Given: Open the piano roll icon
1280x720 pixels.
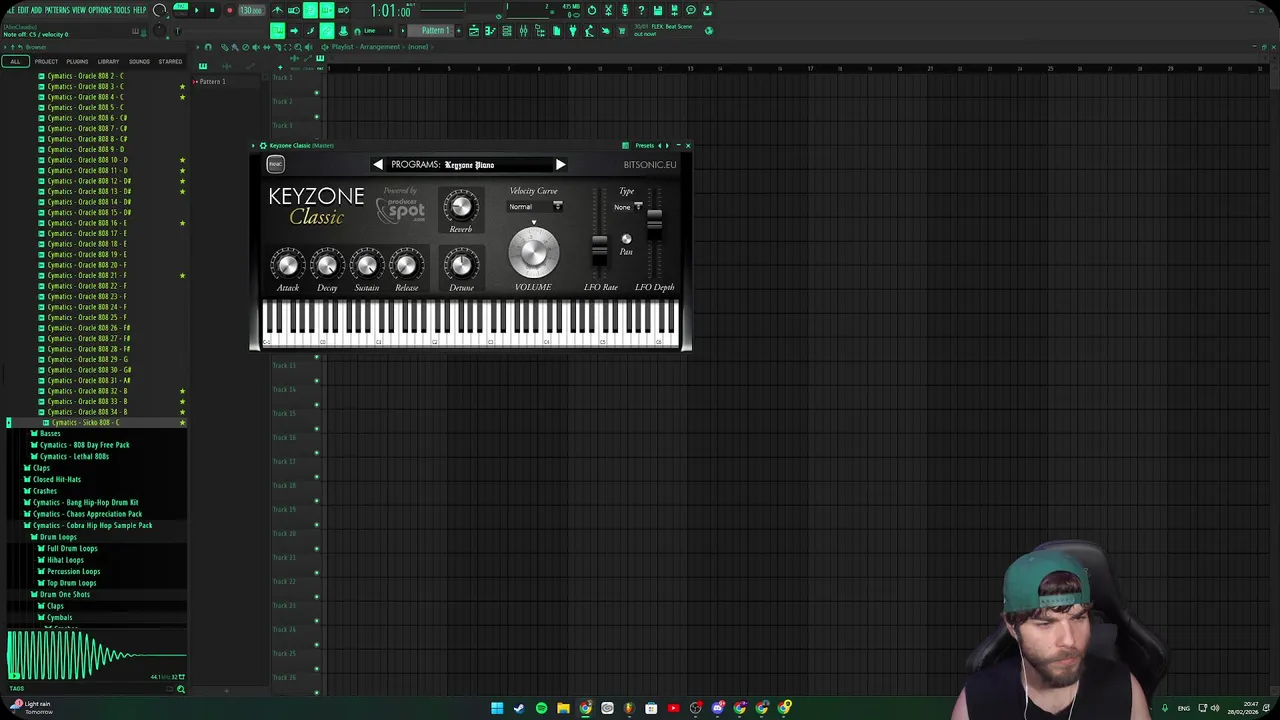Looking at the screenshot, I should pos(490,30).
